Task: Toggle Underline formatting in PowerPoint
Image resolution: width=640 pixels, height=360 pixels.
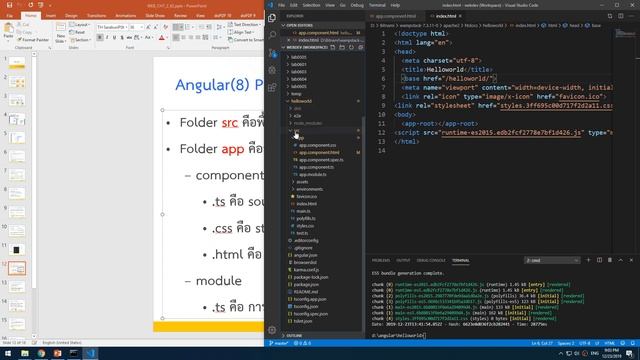Action: click(x=114, y=38)
